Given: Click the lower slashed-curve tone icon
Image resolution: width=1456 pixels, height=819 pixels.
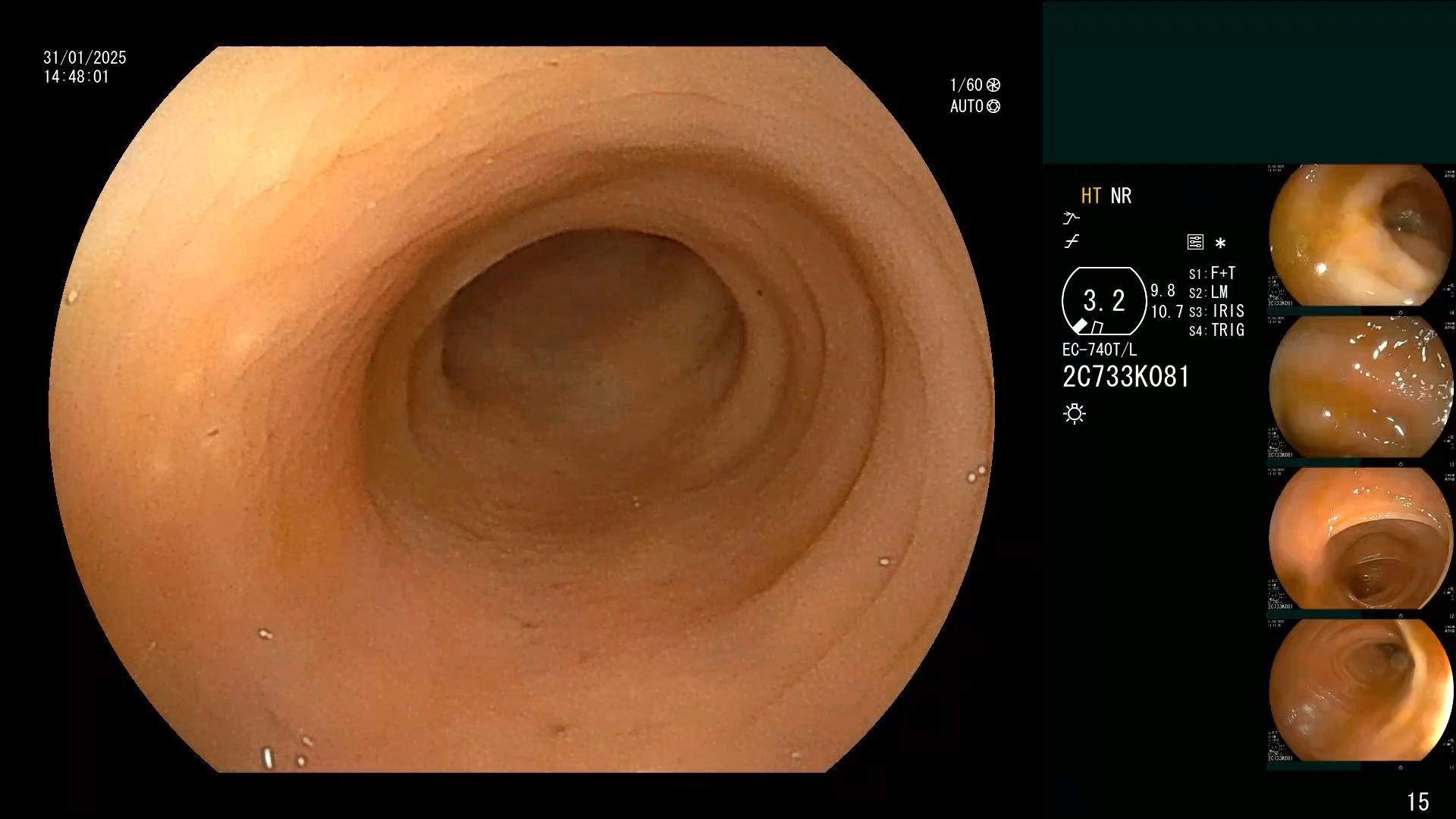Looking at the screenshot, I should 1071,242.
